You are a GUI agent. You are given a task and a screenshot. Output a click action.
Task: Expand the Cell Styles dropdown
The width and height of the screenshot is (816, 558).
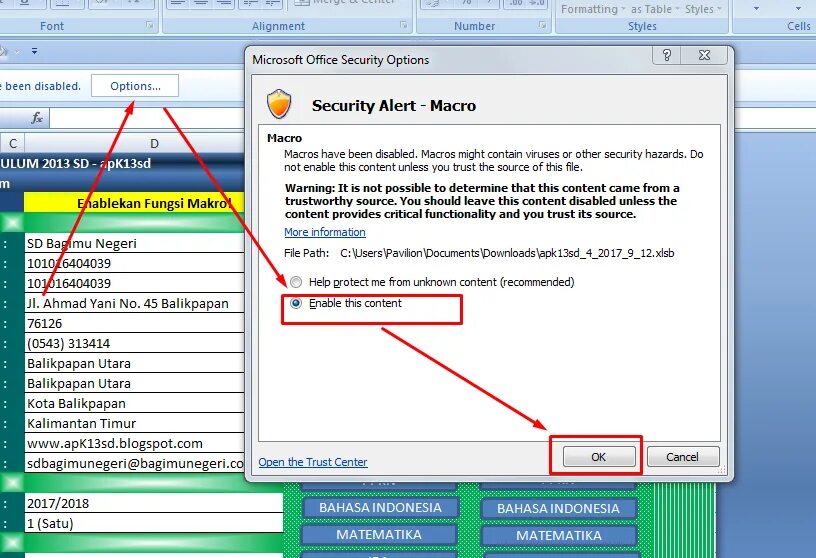click(719, 9)
